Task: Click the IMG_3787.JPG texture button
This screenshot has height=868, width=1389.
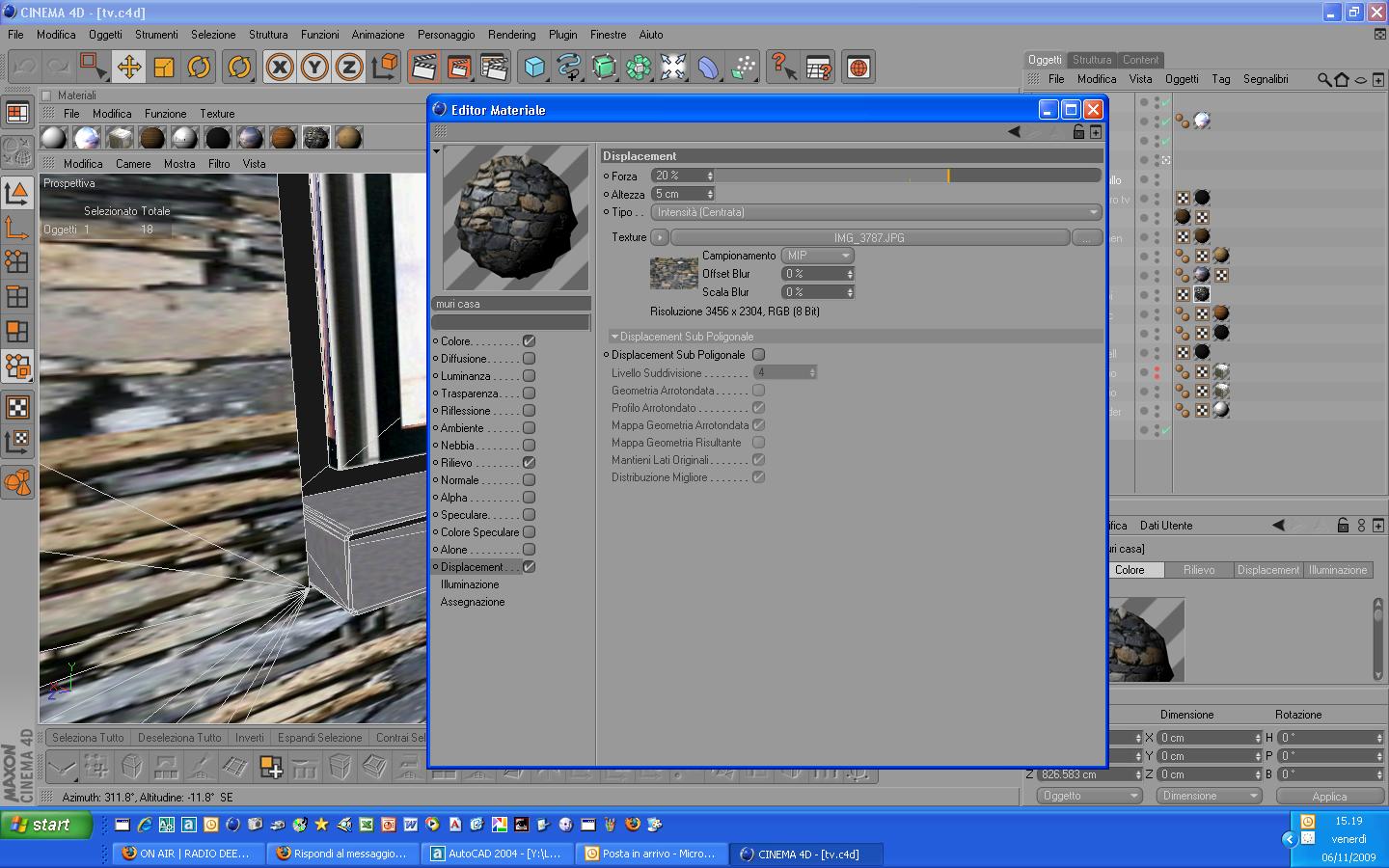Action: click(x=870, y=237)
